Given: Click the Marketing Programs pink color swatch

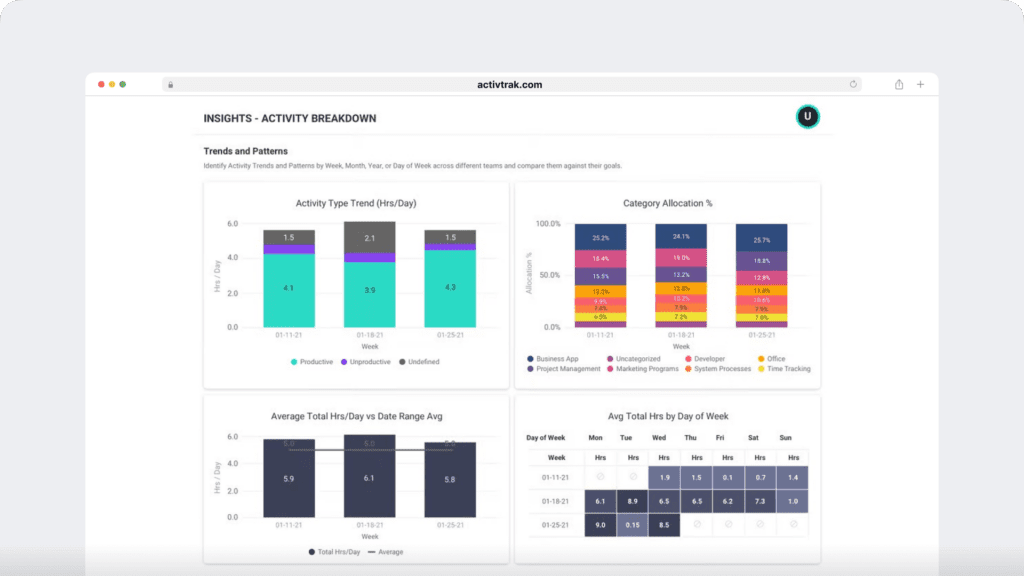Looking at the screenshot, I should point(611,368).
